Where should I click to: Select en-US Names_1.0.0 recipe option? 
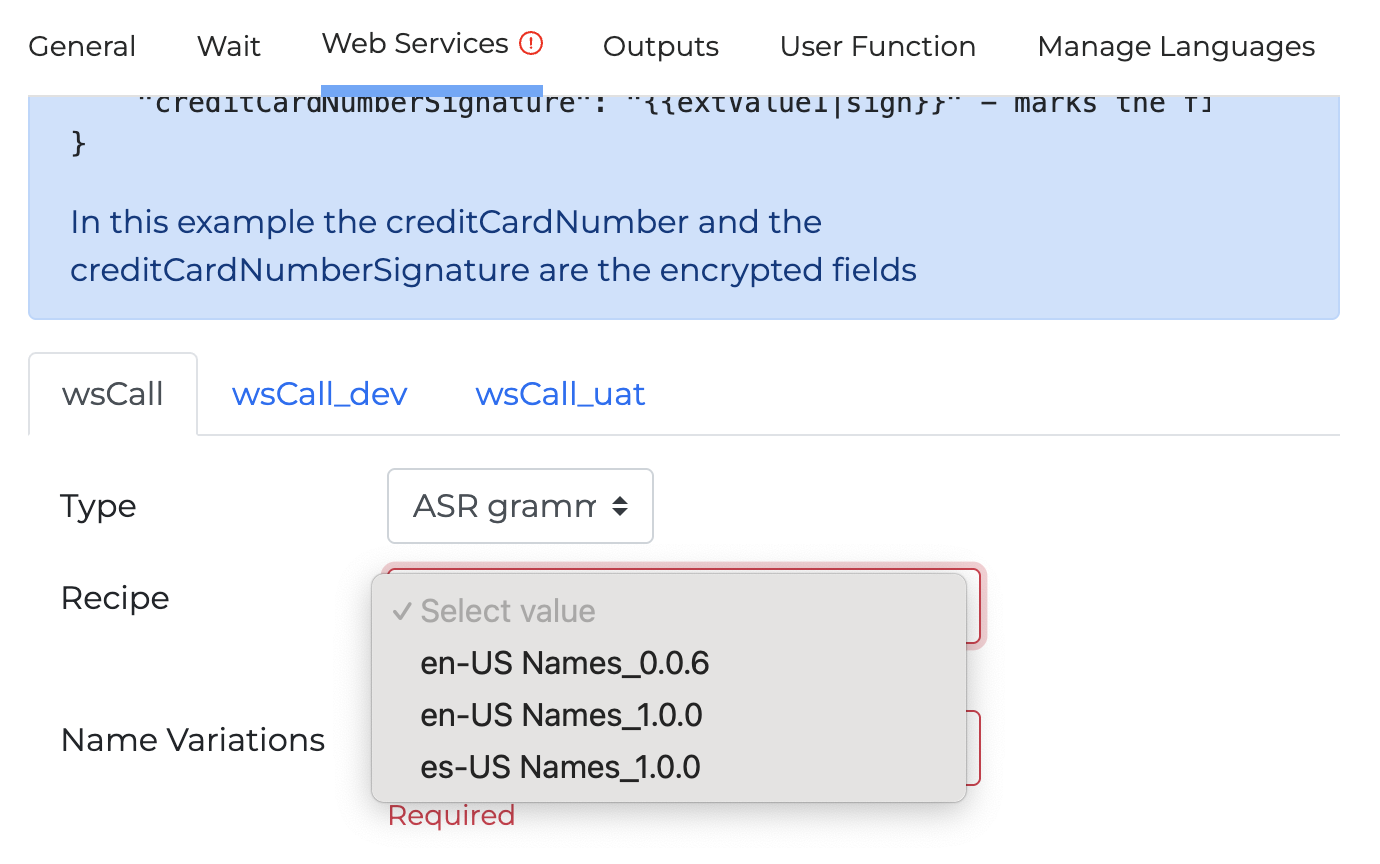point(561,716)
